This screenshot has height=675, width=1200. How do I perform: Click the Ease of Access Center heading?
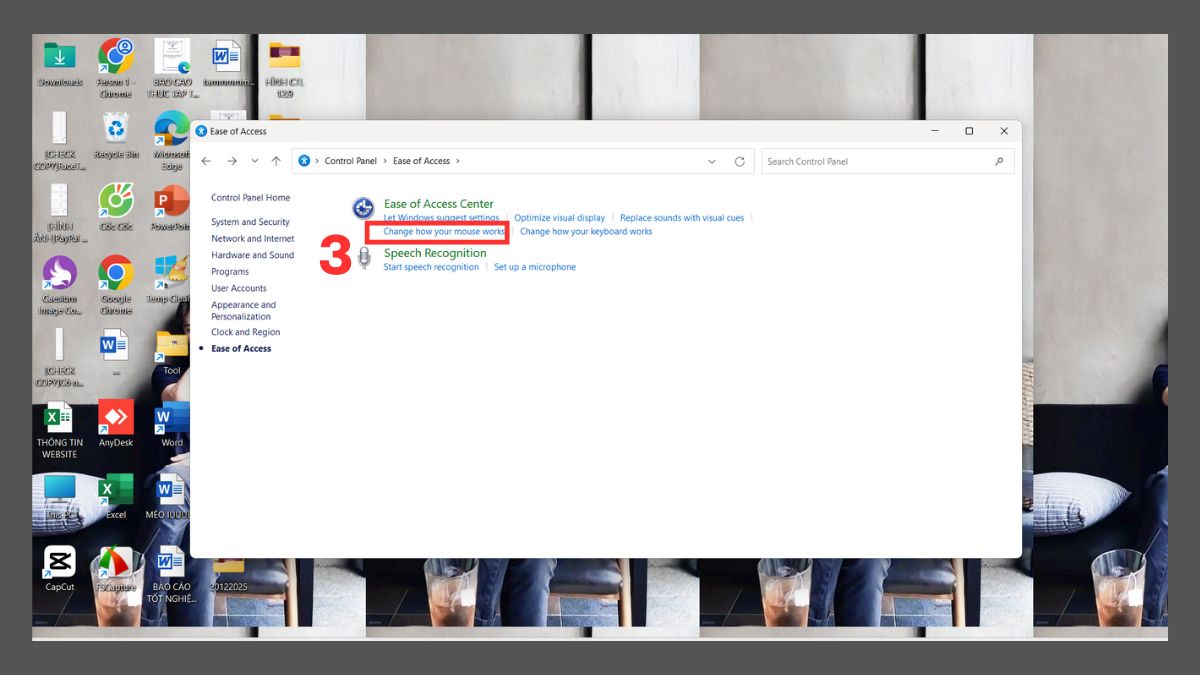click(x=439, y=204)
